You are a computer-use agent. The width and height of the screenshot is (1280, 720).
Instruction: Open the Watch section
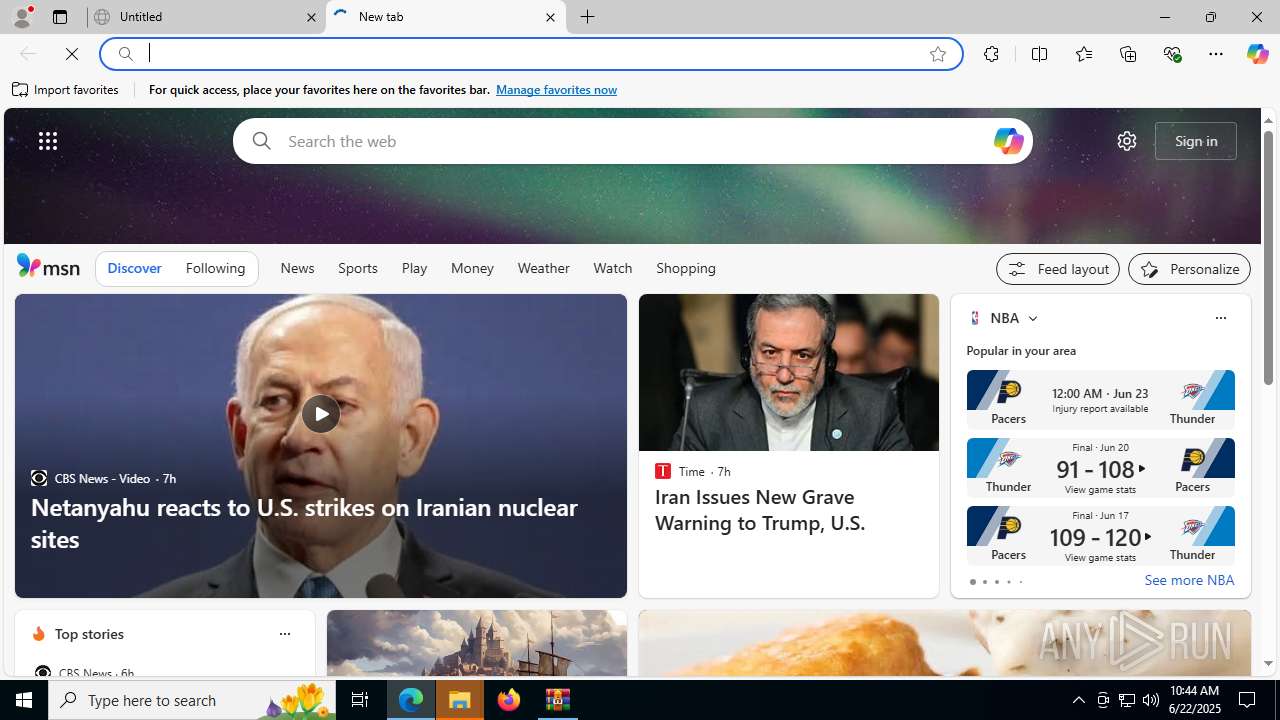click(x=612, y=268)
